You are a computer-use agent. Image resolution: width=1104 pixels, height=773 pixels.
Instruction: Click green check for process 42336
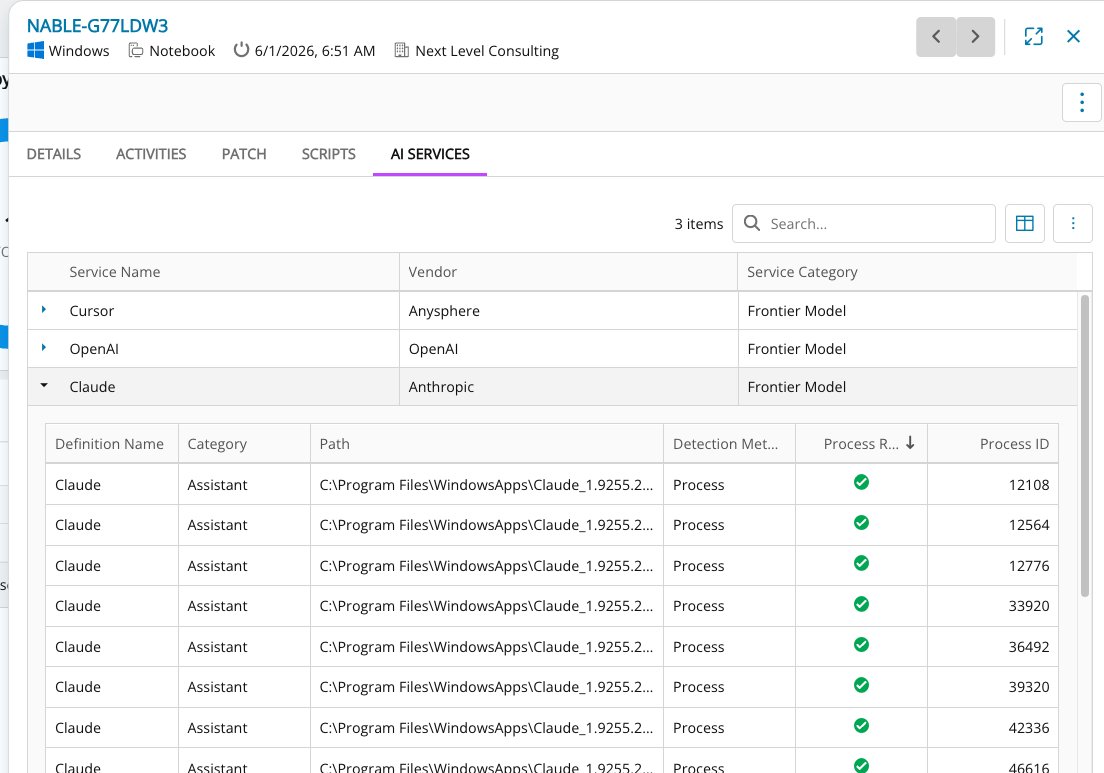pyautogui.click(x=861, y=726)
